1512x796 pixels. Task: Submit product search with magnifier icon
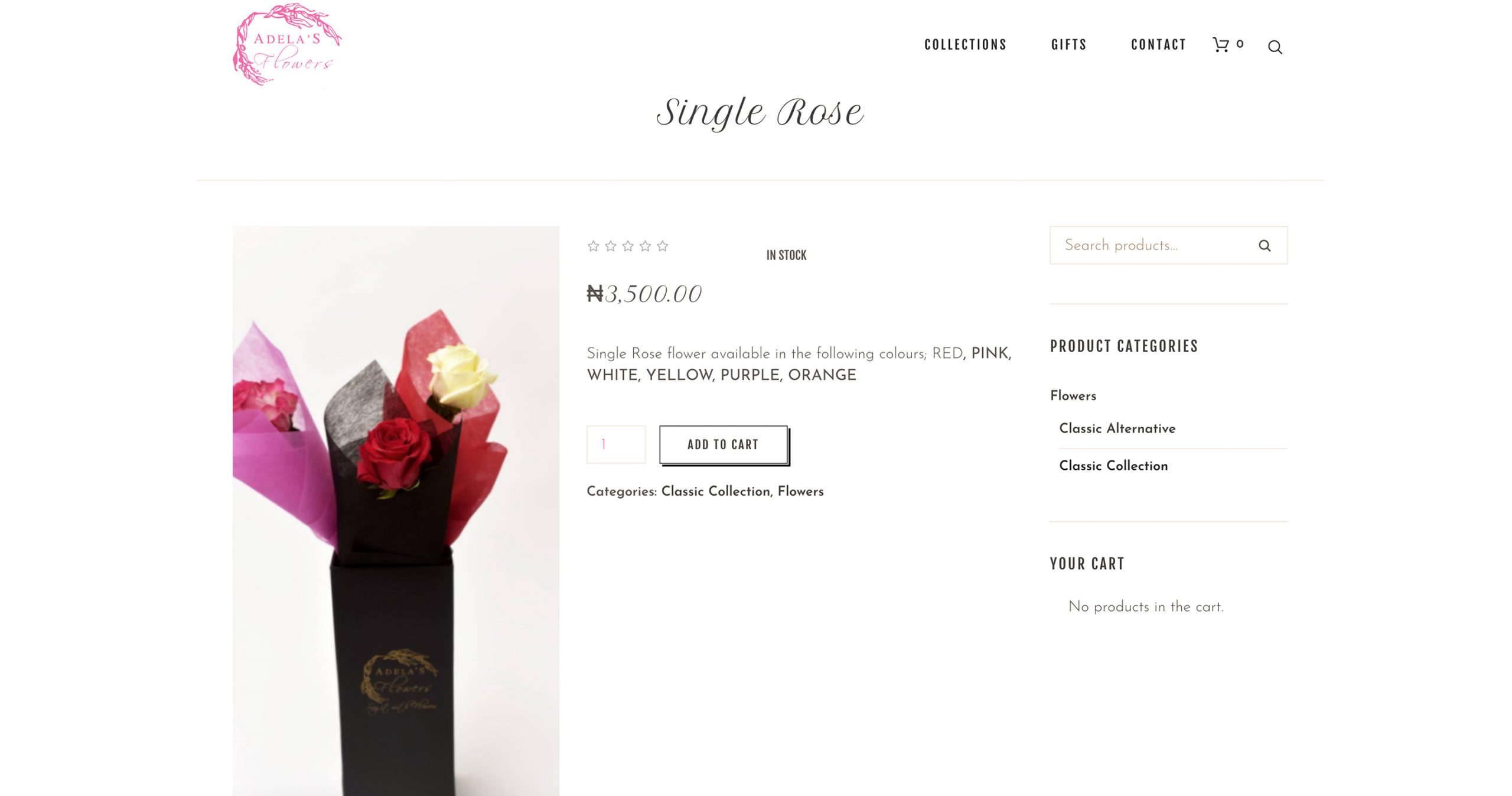[1264, 245]
